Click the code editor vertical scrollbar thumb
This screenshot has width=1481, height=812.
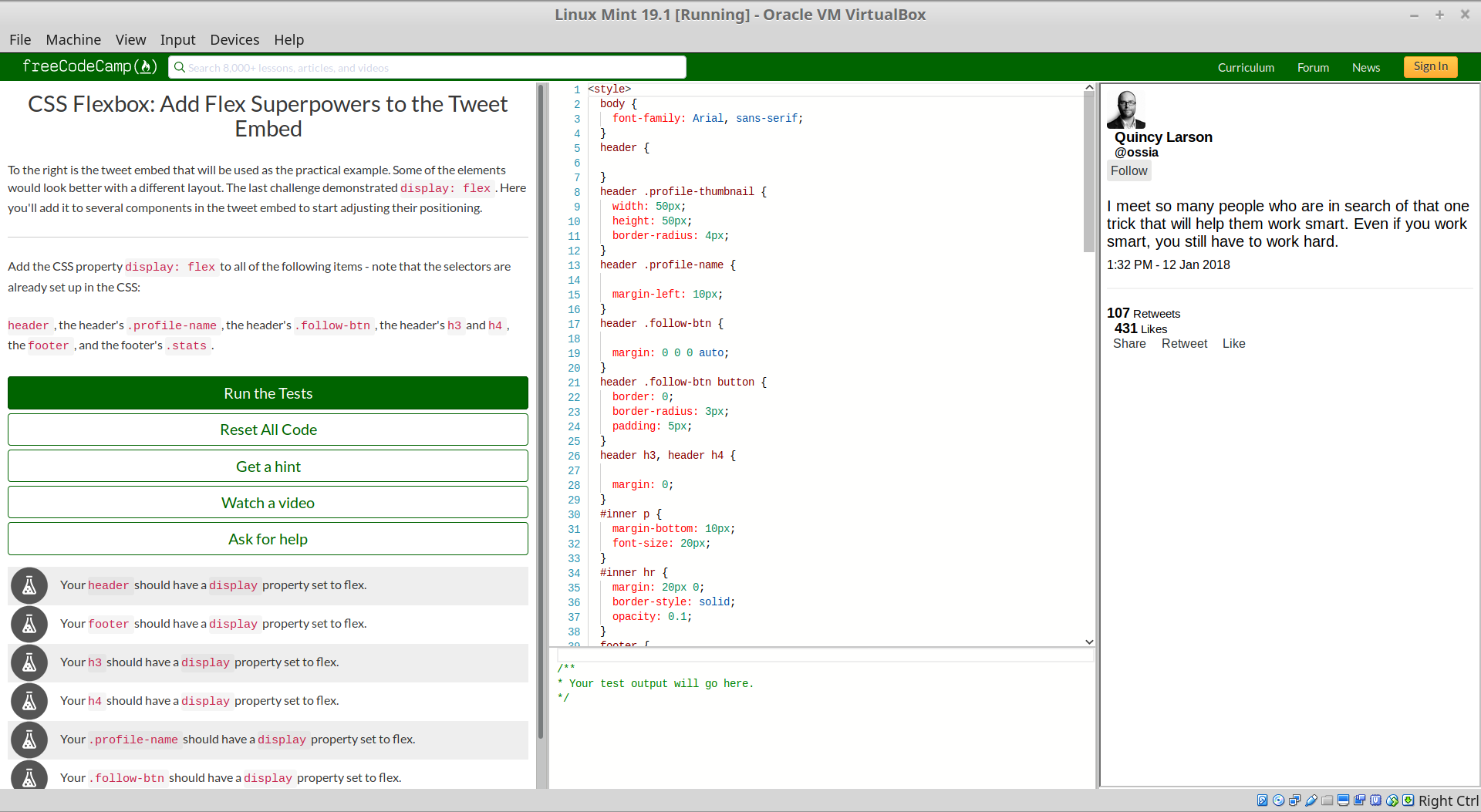point(1089,171)
